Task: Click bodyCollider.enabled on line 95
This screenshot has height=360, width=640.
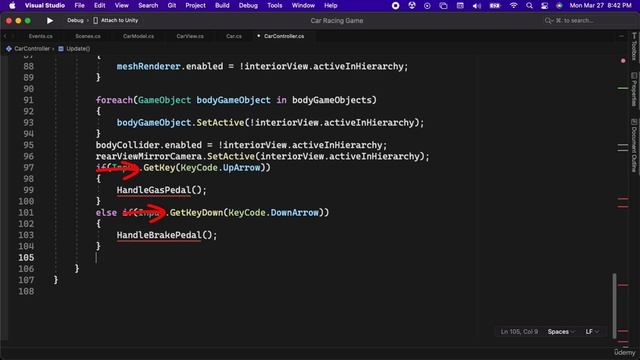Action: (x=149, y=145)
